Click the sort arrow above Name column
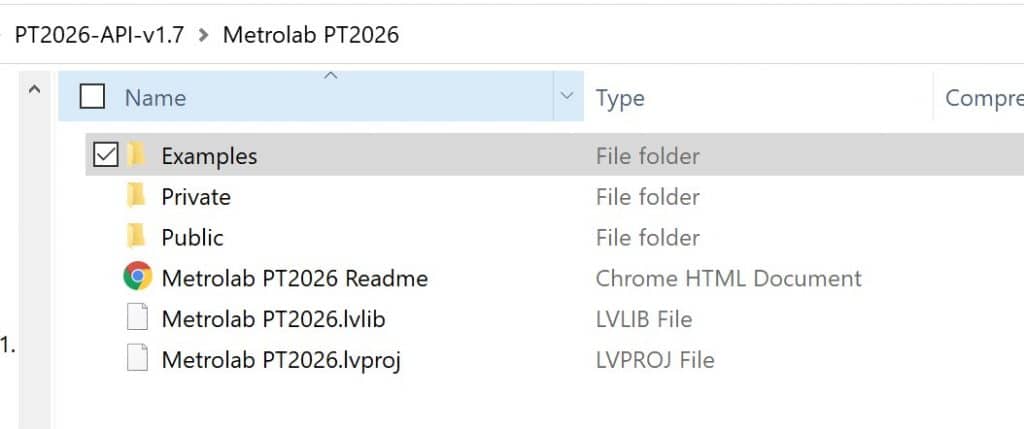The height and width of the screenshot is (429, 1024). click(x=331, y=76)
